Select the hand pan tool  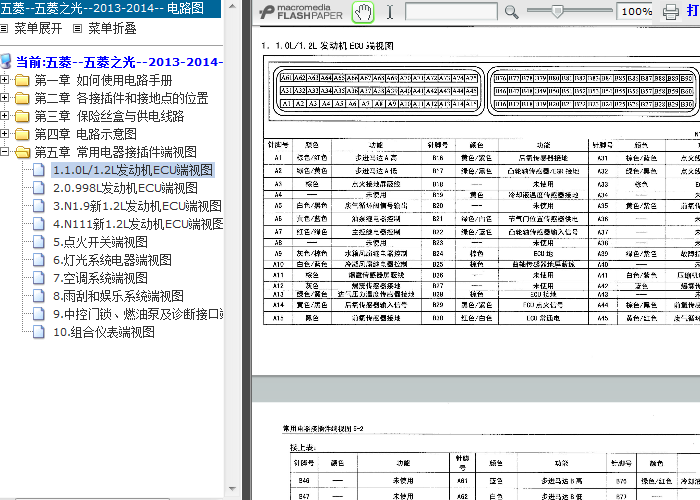click(x=362, y=12)
